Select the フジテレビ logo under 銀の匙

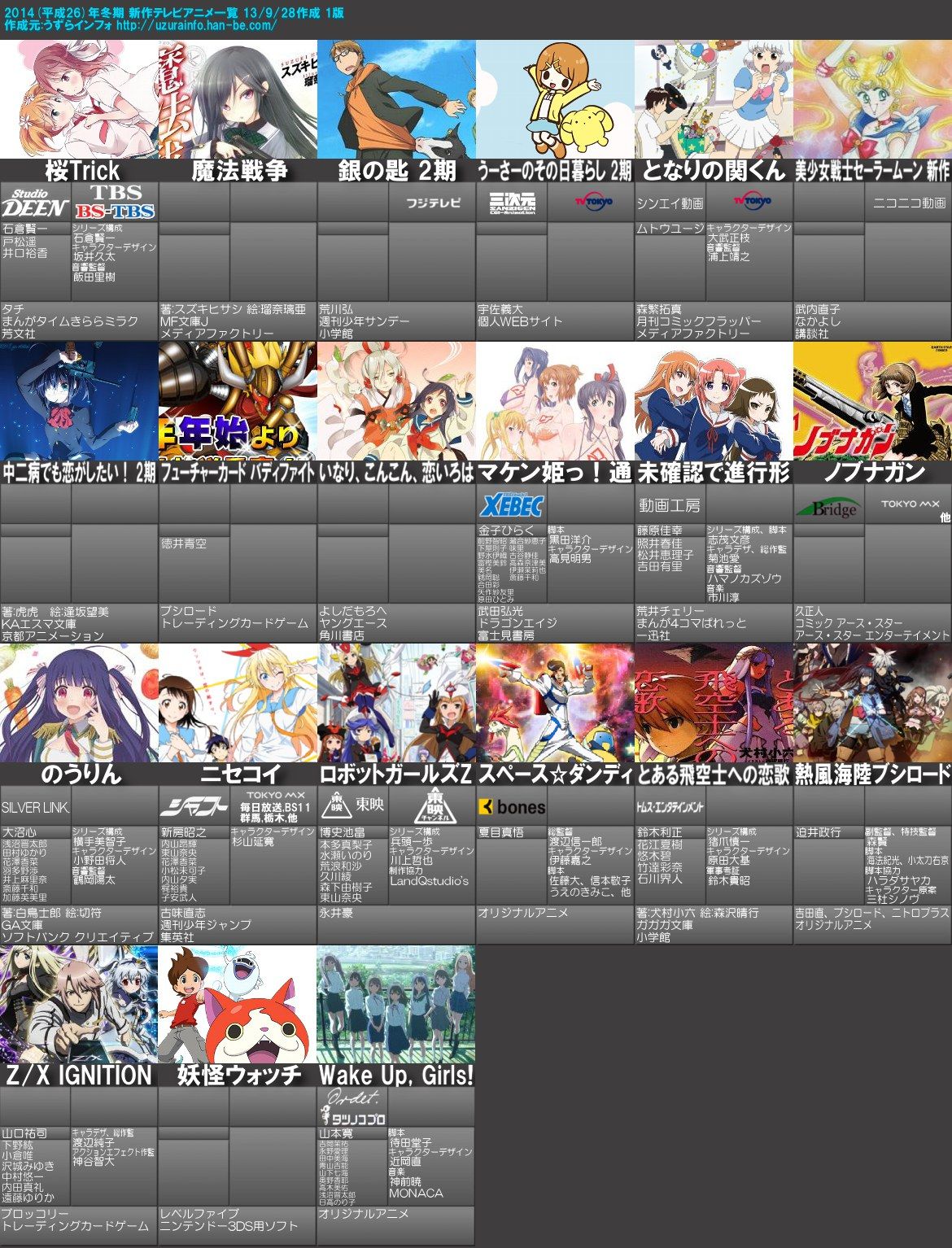pos(432,203)
